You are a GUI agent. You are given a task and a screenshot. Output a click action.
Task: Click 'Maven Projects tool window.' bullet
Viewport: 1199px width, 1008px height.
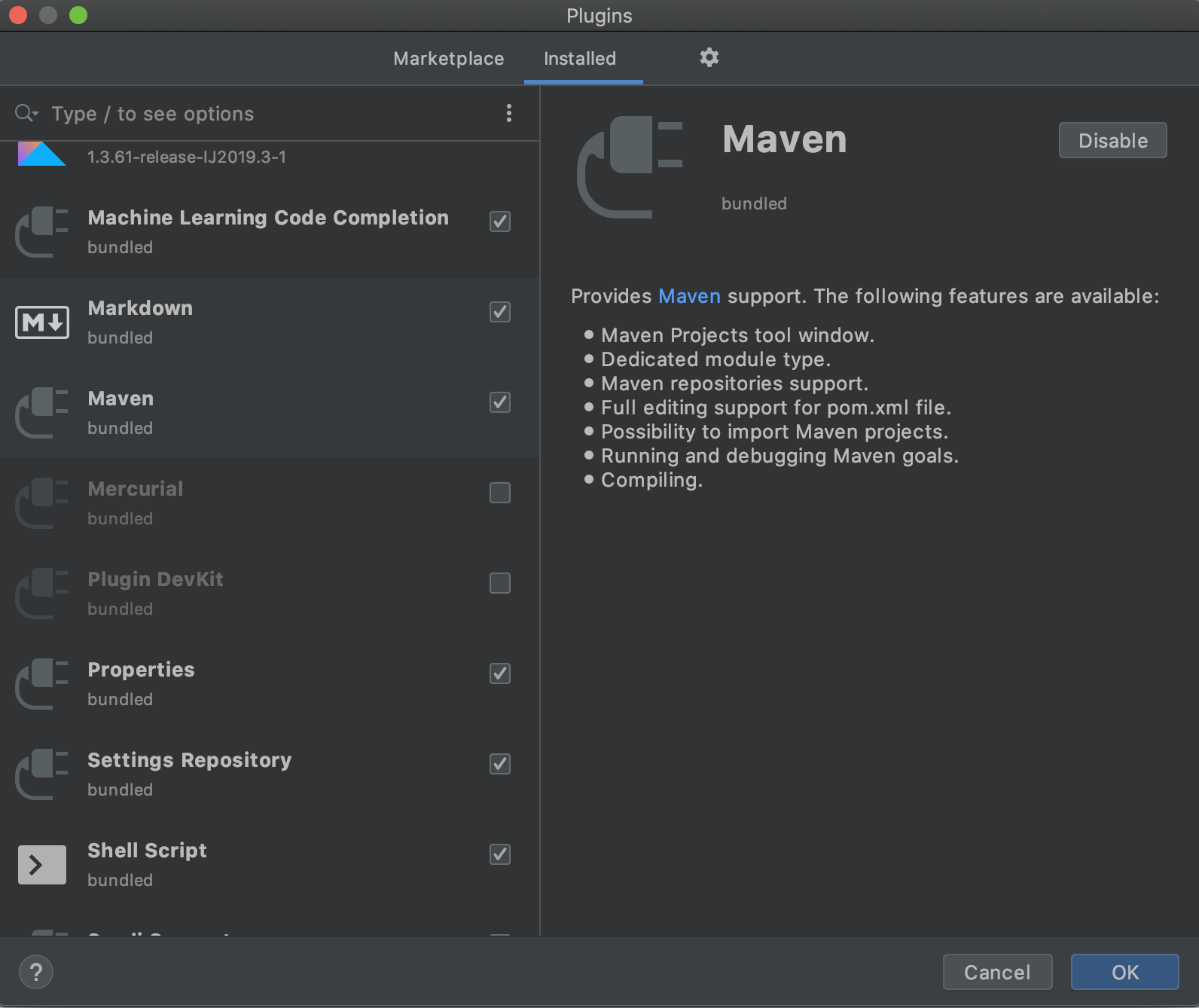[x=737, y=335]
